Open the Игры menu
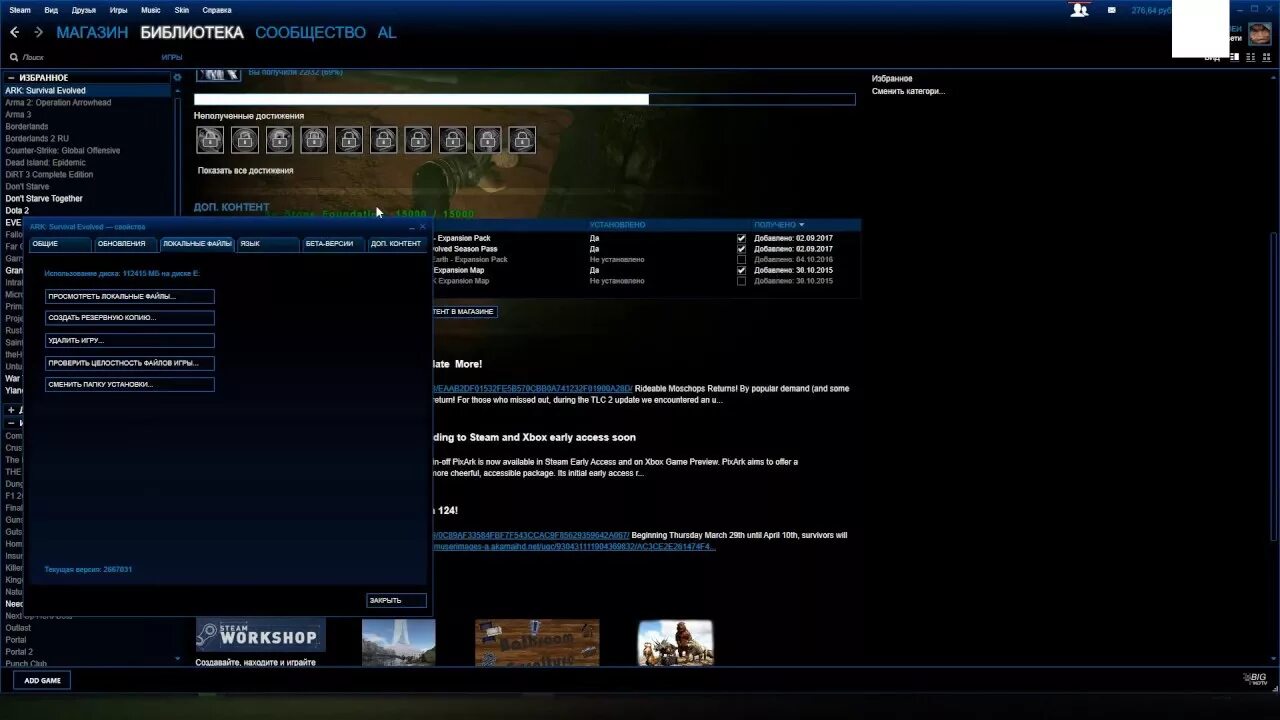 pyautogui.click(x=118, y=10)
